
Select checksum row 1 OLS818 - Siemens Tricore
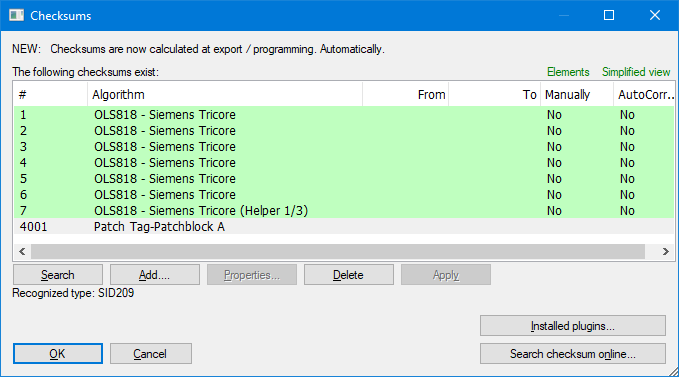tap(344, 115)
